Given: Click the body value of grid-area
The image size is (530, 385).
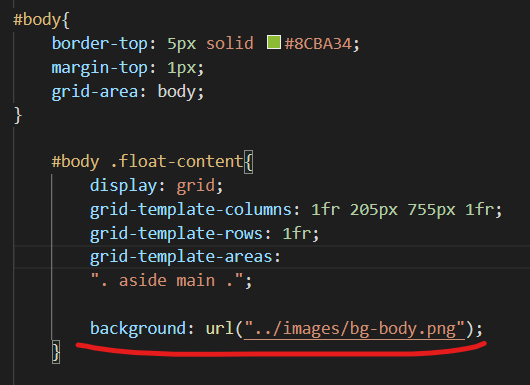Looking at the screenshot, I should point(177,92).
